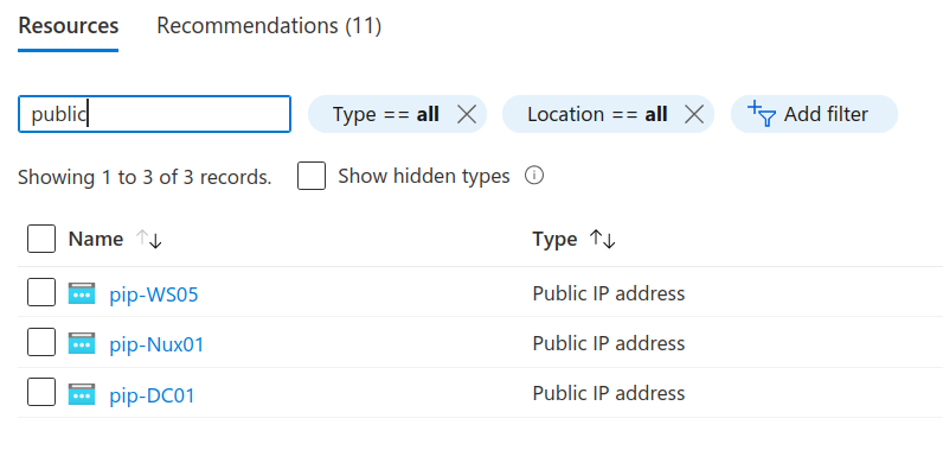The width and height of the screenshot is (944, 450).
Task: Sort by Name using the arrows icon
Action: pyautogui.click(x=149, y=239)
